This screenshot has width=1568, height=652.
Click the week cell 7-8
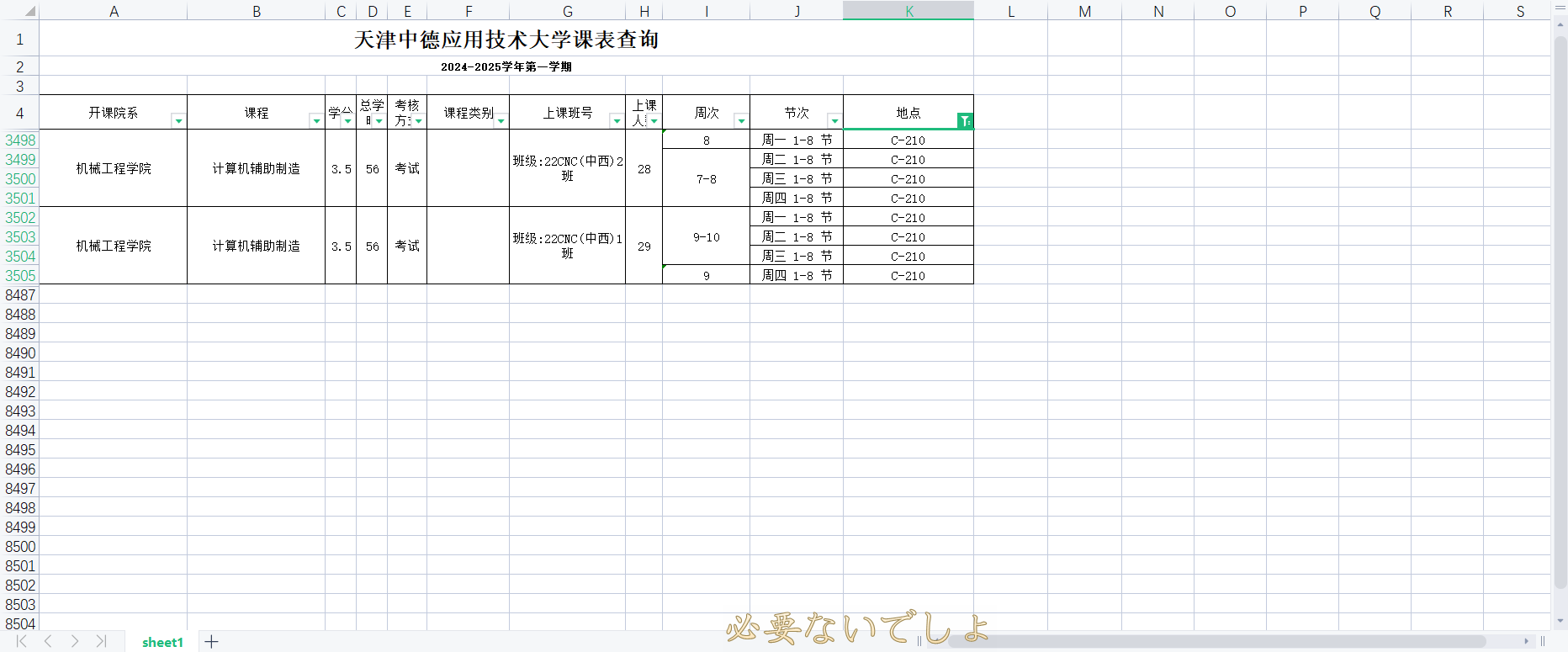coord(707,178)
